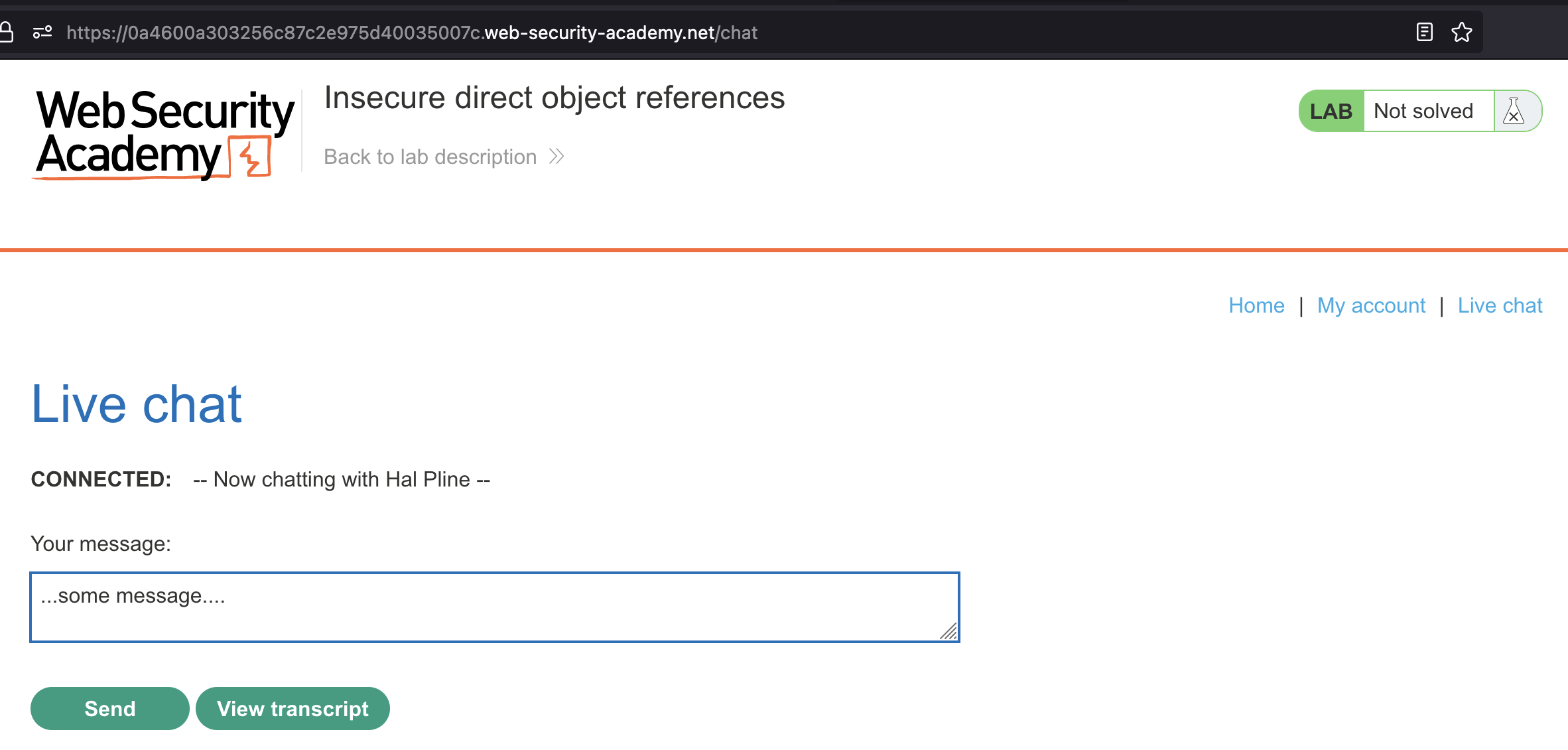This screenshot has width=1568, height=750.
Task: Click the green LAB badge
Action: click(1331, 111)
